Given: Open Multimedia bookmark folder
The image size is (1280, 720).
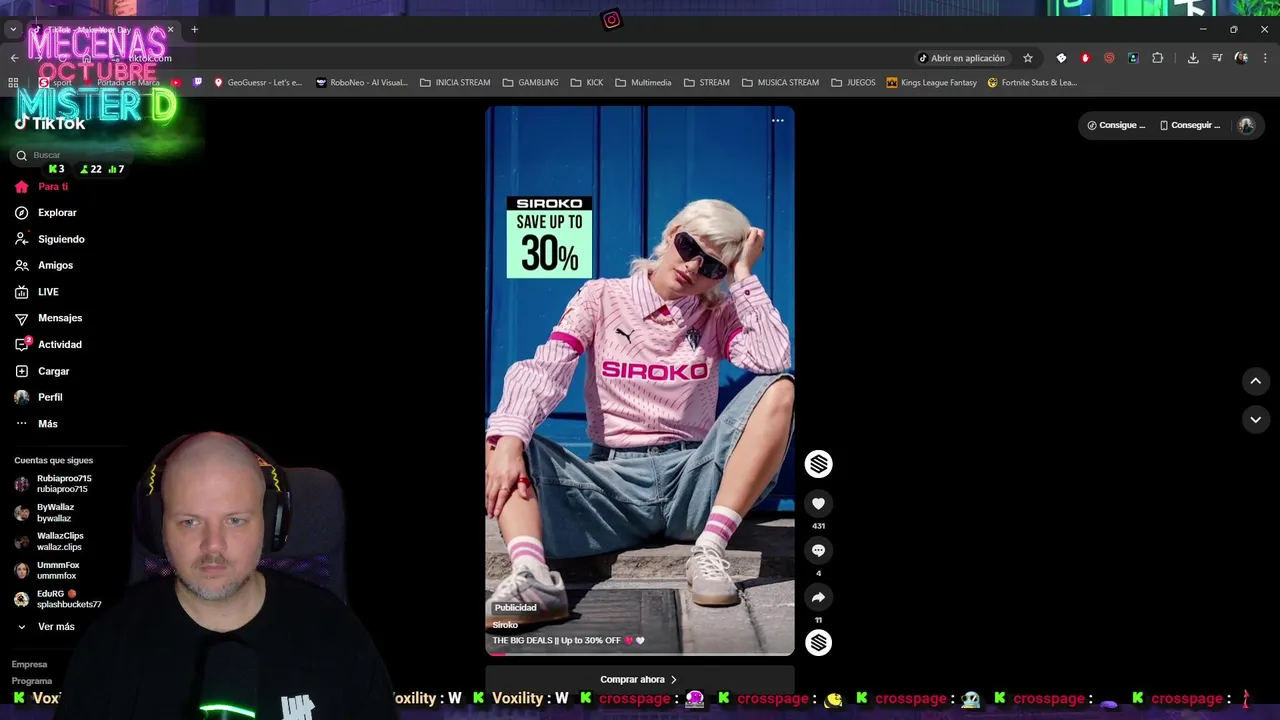Looking at the screenshot, I should pos(643,83).
